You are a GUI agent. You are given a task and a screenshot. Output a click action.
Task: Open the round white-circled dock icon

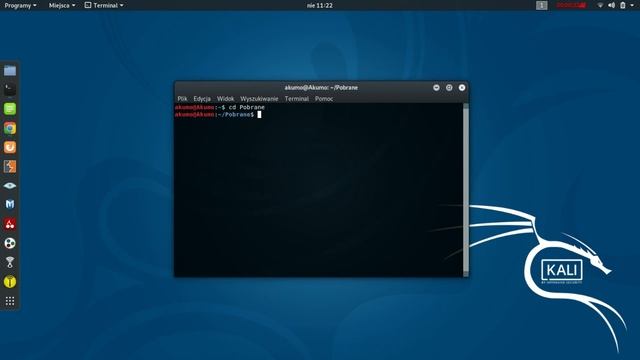pos(10,243)
